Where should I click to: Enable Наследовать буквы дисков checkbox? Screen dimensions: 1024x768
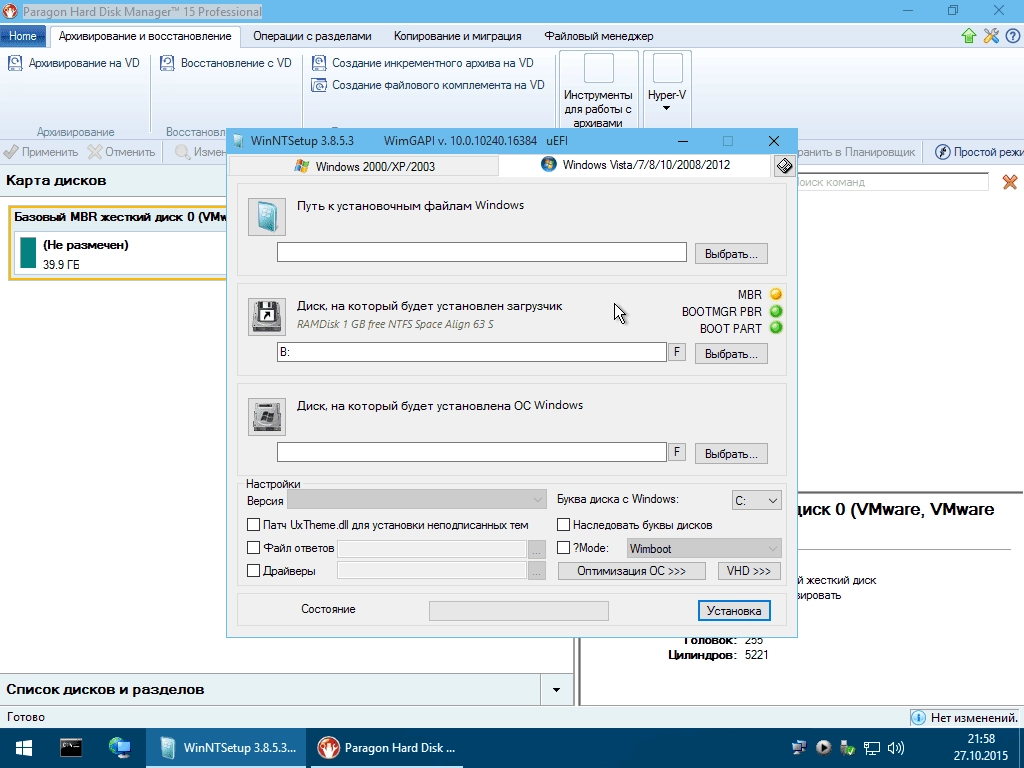tap(564, 524)
